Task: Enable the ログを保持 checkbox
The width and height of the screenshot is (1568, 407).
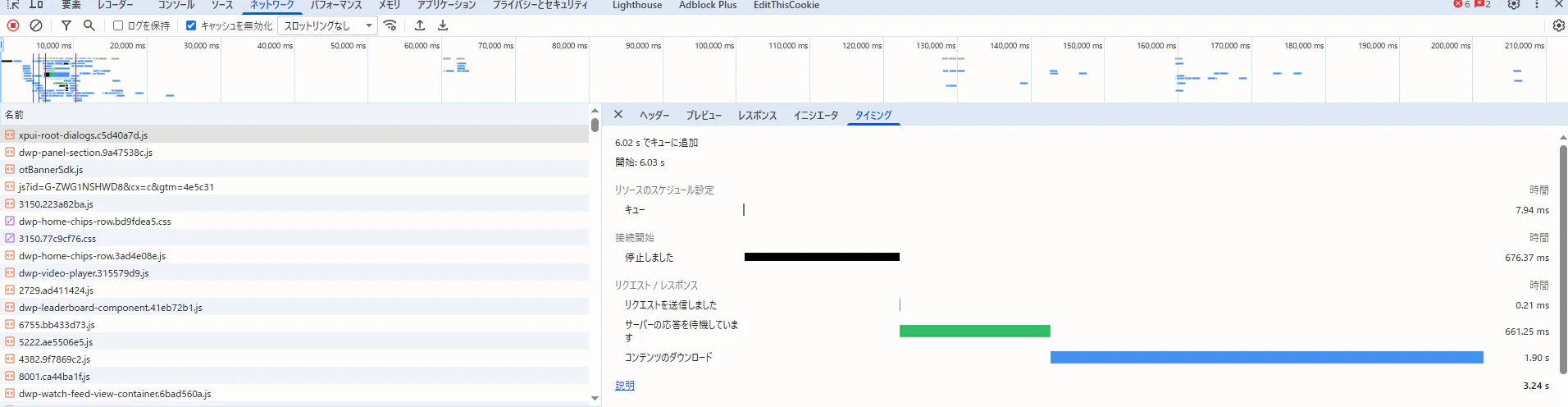Action: [x=118, y=25]
